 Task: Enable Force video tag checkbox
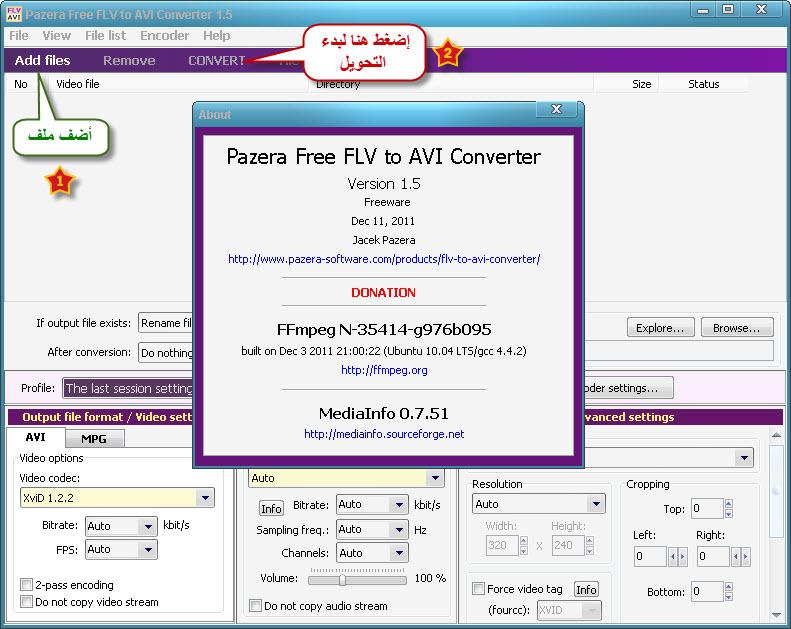point(478,589)
